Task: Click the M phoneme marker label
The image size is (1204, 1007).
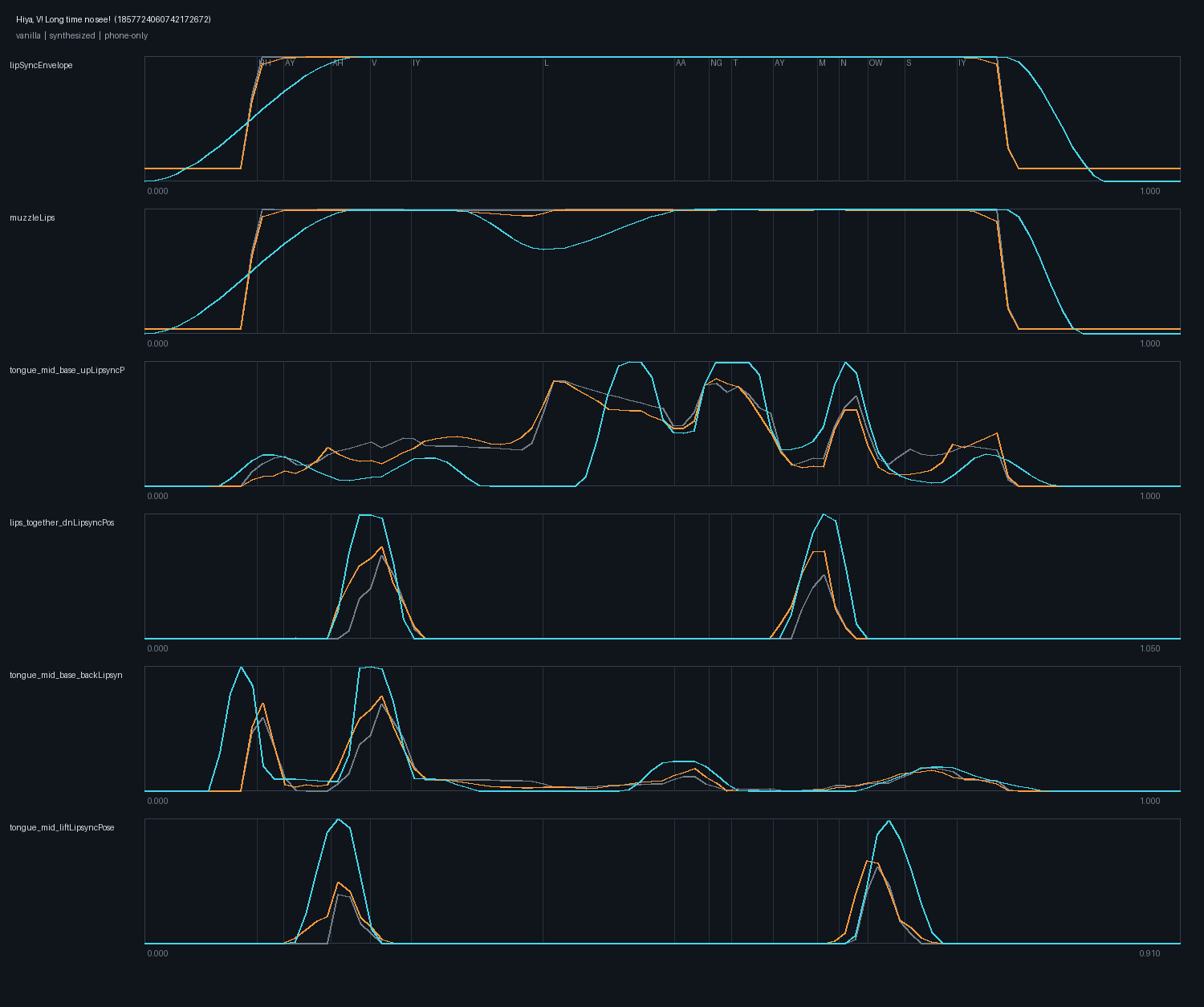Action: pyautogui.click(x=822, y=63)
